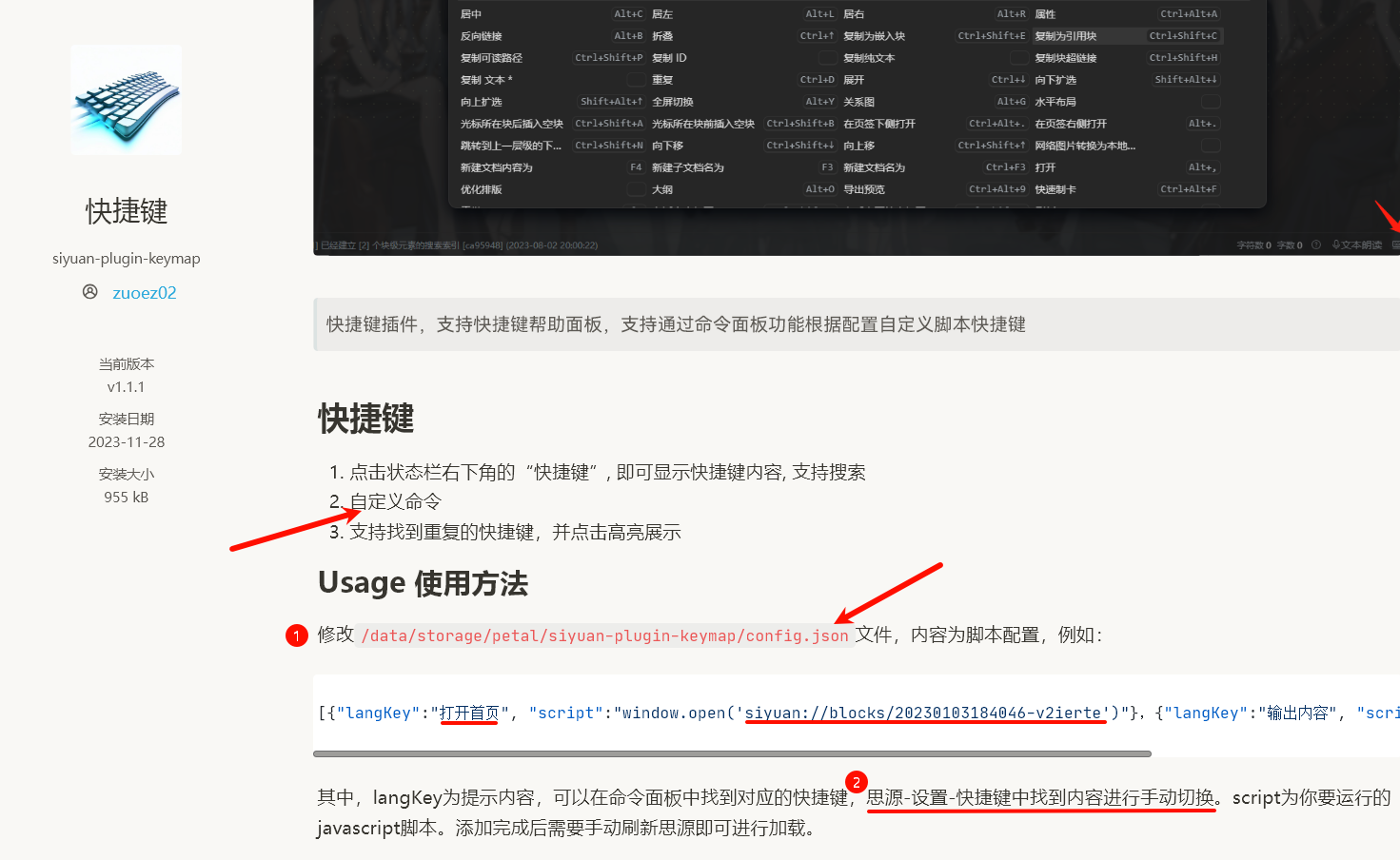Select the sidebar plugin title 快捷键
This screenshot has width=1400, height=860.
127,211
